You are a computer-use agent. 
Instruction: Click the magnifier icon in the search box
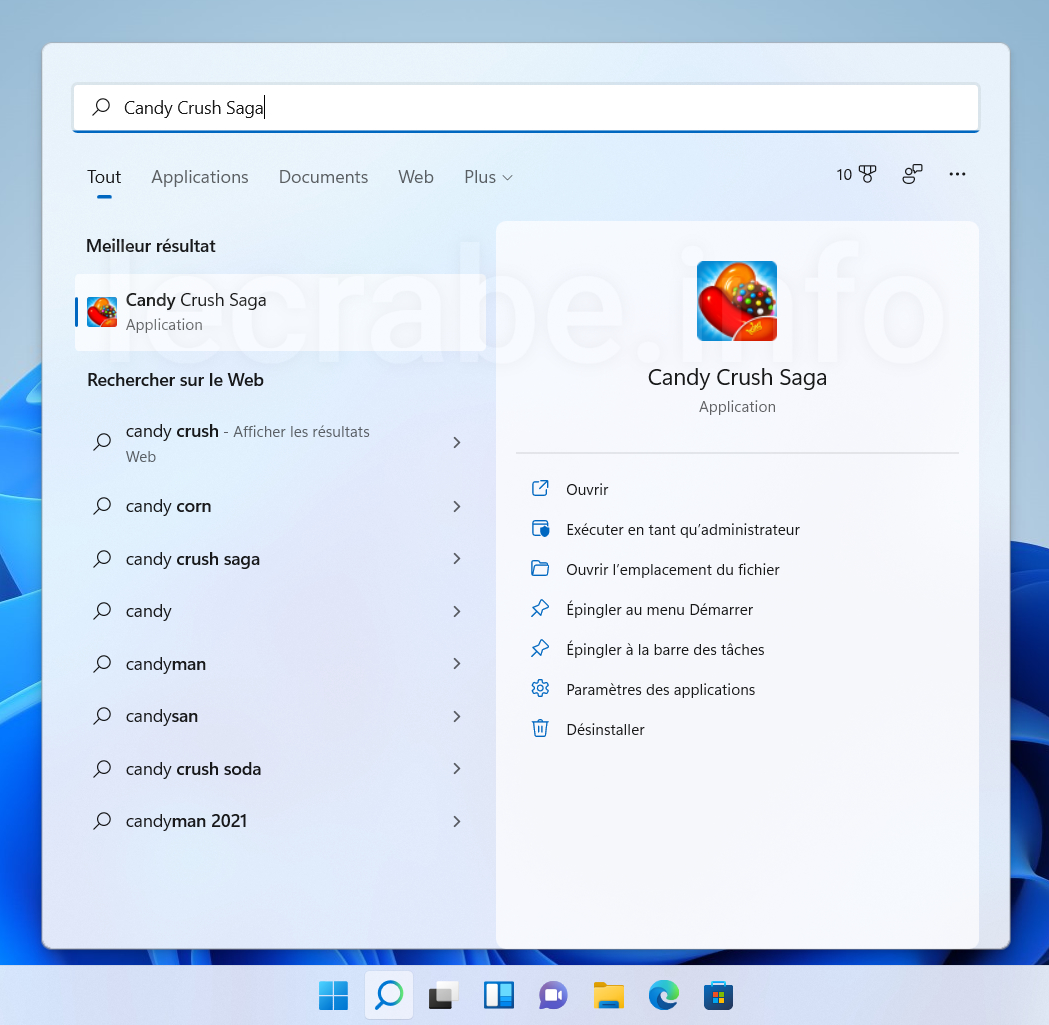tap(101, 107)
